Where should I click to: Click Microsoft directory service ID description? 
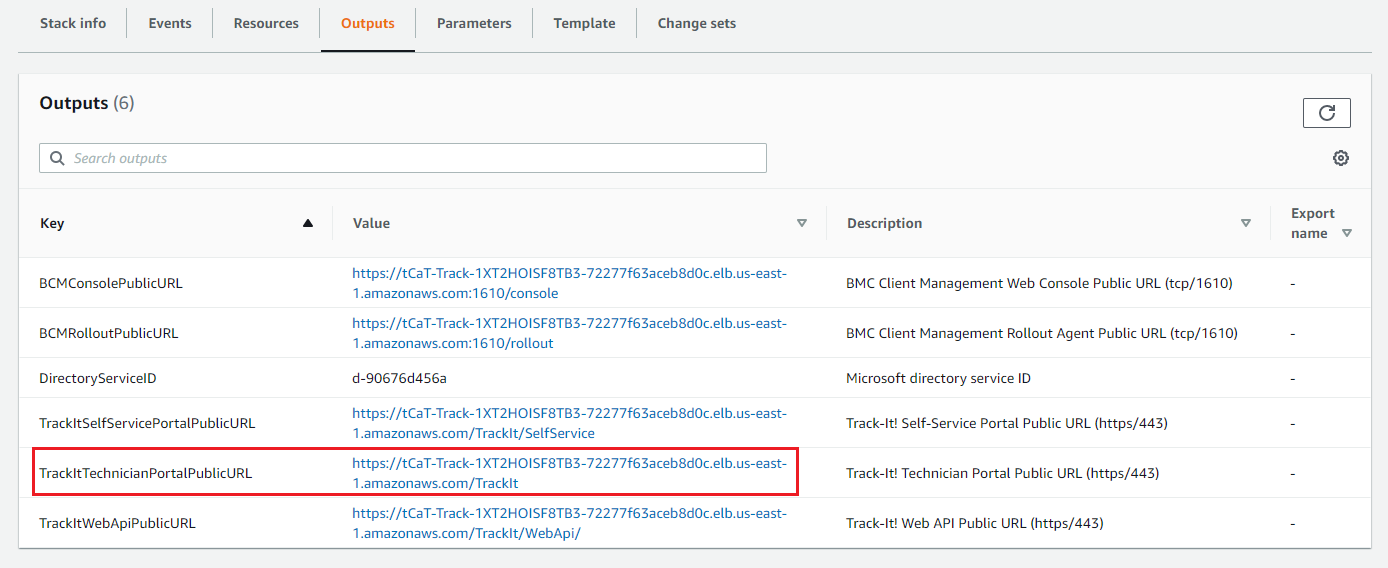click(938, 379)
